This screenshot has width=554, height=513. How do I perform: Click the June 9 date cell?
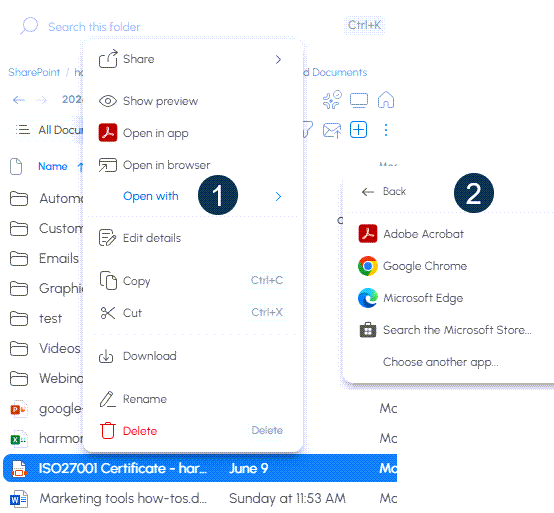click(x=248, y=468)
